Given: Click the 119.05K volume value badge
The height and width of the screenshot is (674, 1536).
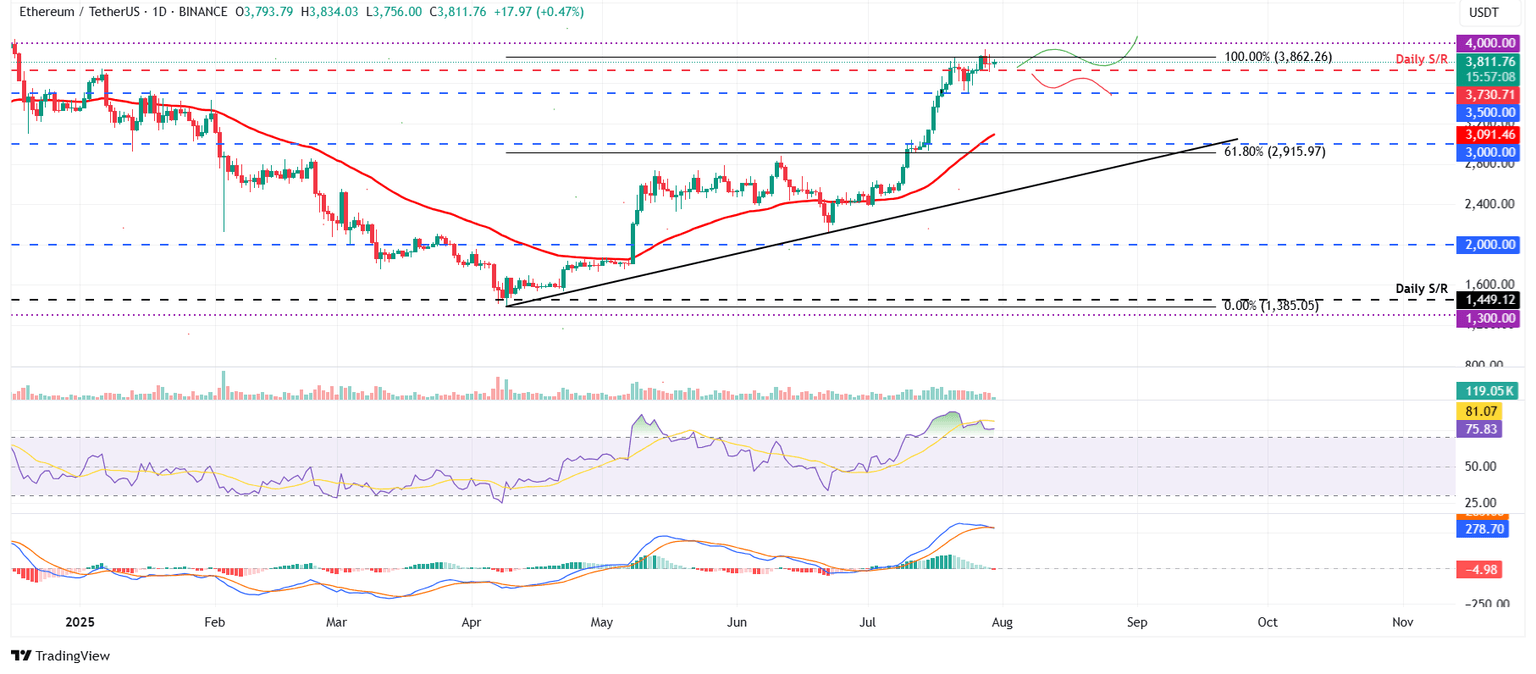Looking at the screenshot, I should [1486, 390].
